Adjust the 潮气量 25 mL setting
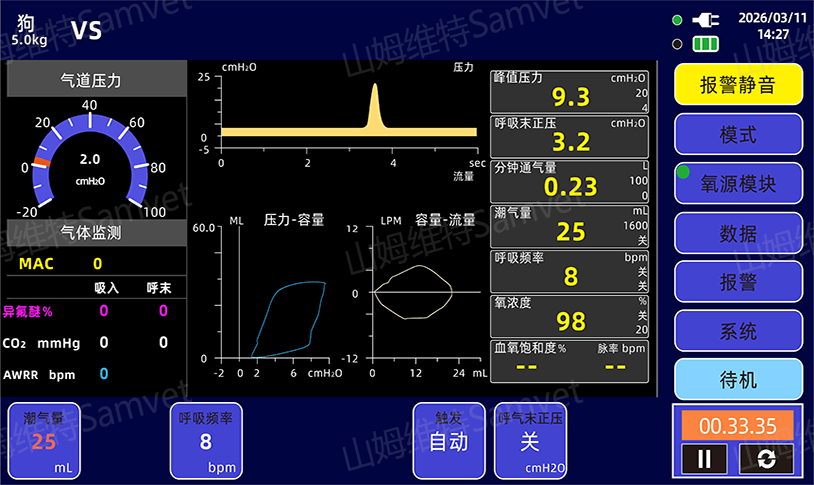 pyautogui.click(x=44, y=441)
